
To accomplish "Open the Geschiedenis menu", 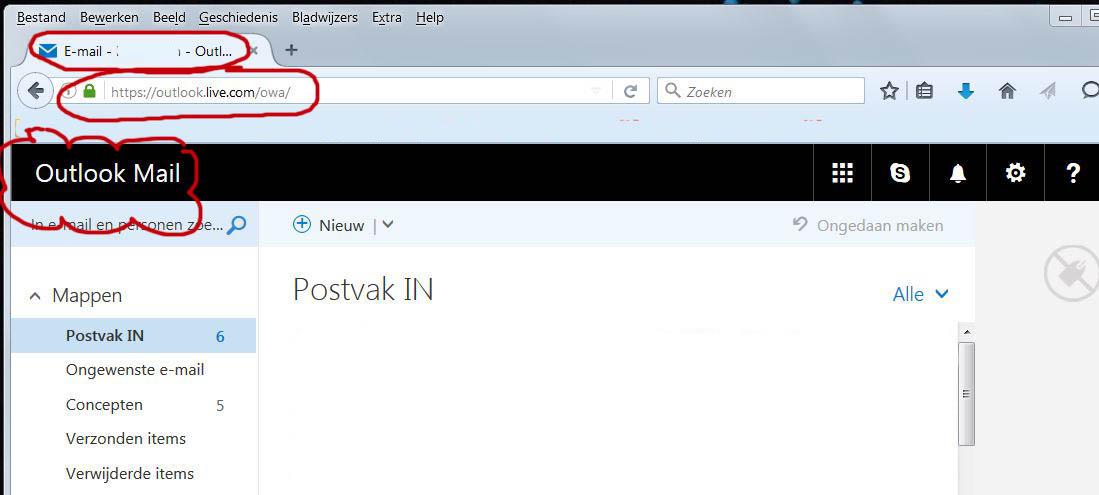I will click(238, 18).
